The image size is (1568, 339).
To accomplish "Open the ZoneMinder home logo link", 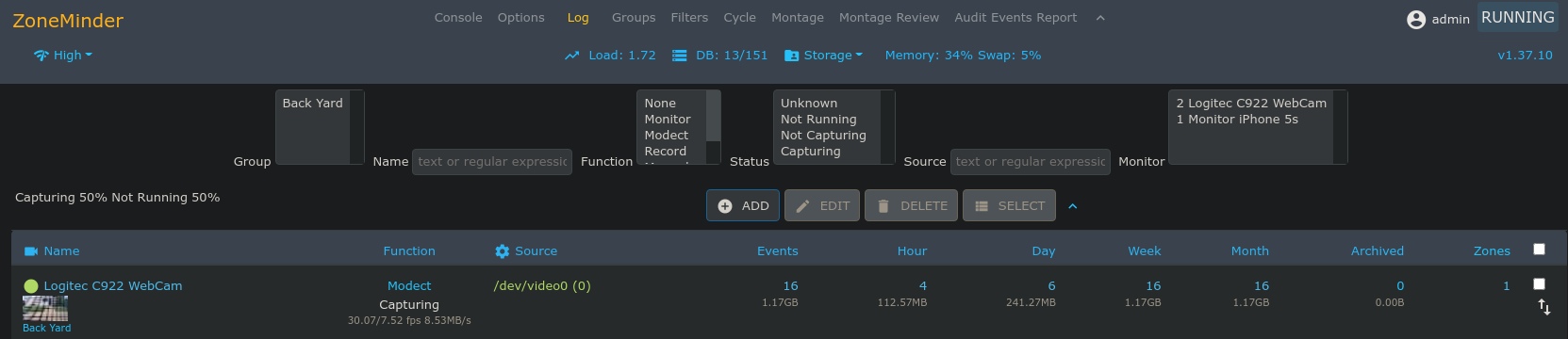I will coord(68,21).
